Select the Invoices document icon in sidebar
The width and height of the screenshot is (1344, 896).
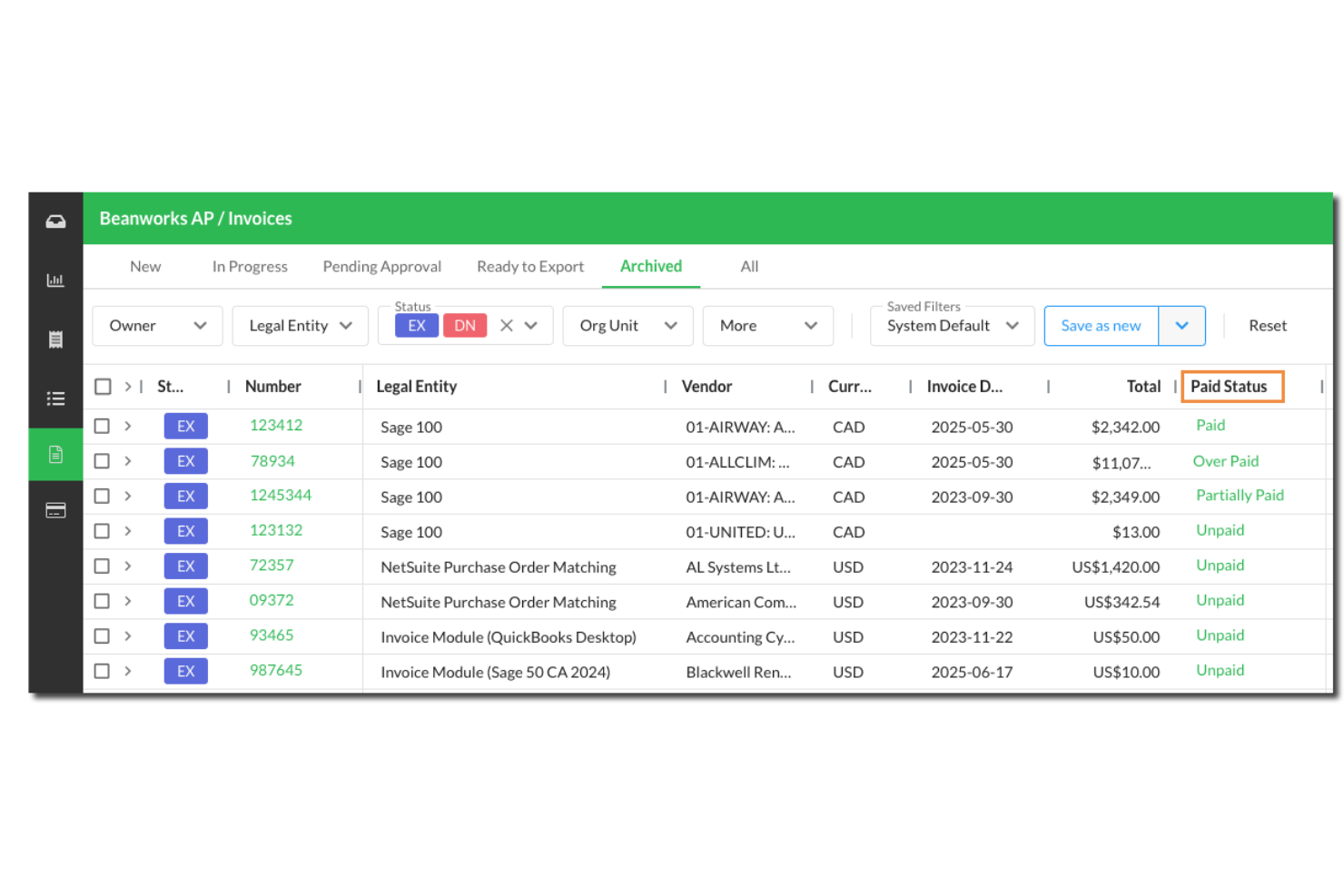click(x=55, y=454)
